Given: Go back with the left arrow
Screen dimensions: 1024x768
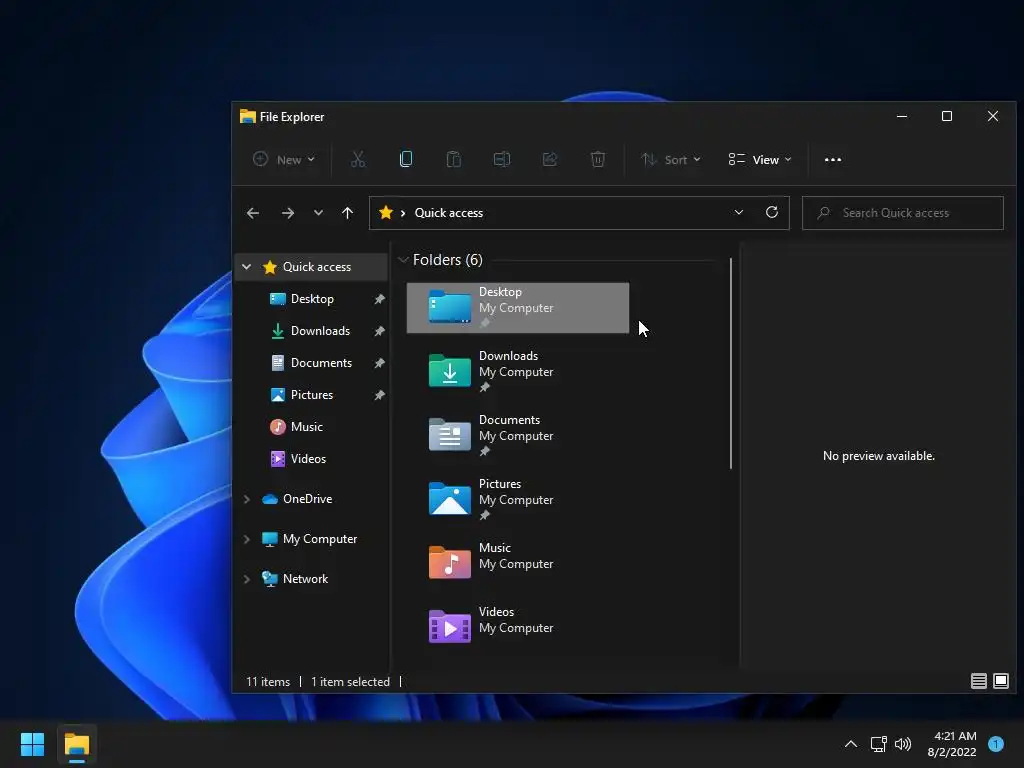Looking at the screenshot, I should [x=253, y=213].
